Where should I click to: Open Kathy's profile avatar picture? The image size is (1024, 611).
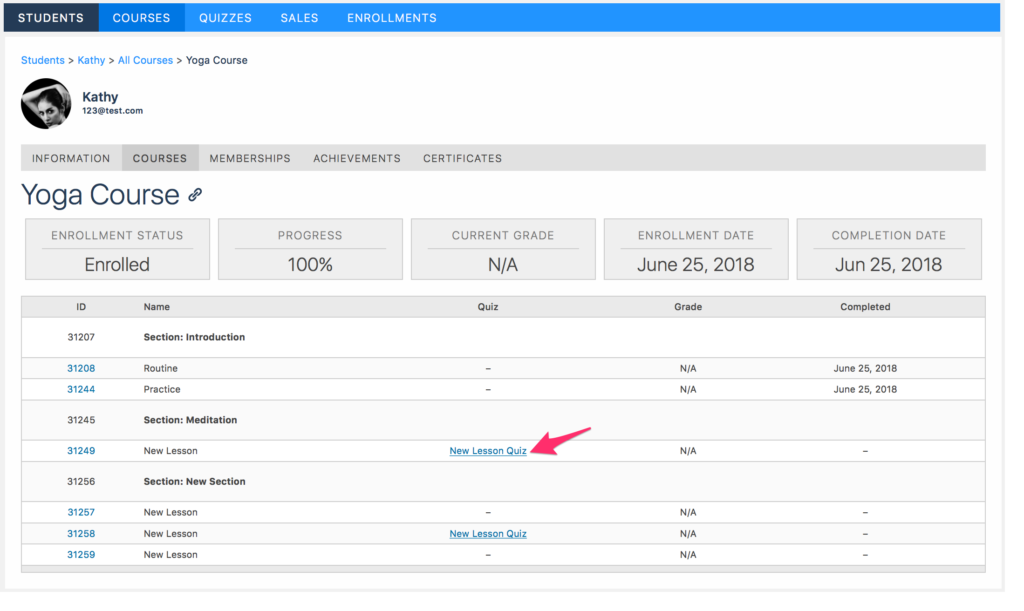pos(46,104)
